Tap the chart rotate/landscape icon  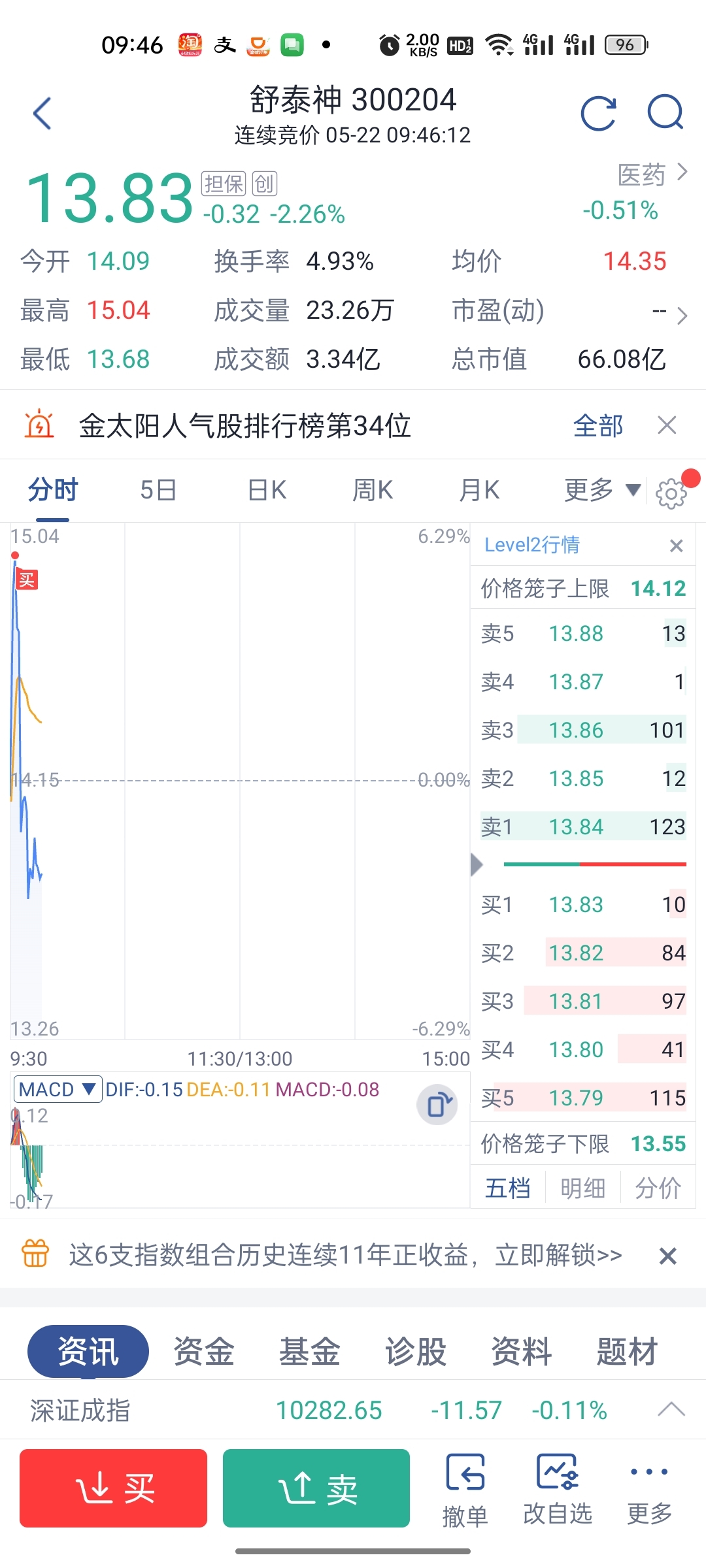[437, 1105]
